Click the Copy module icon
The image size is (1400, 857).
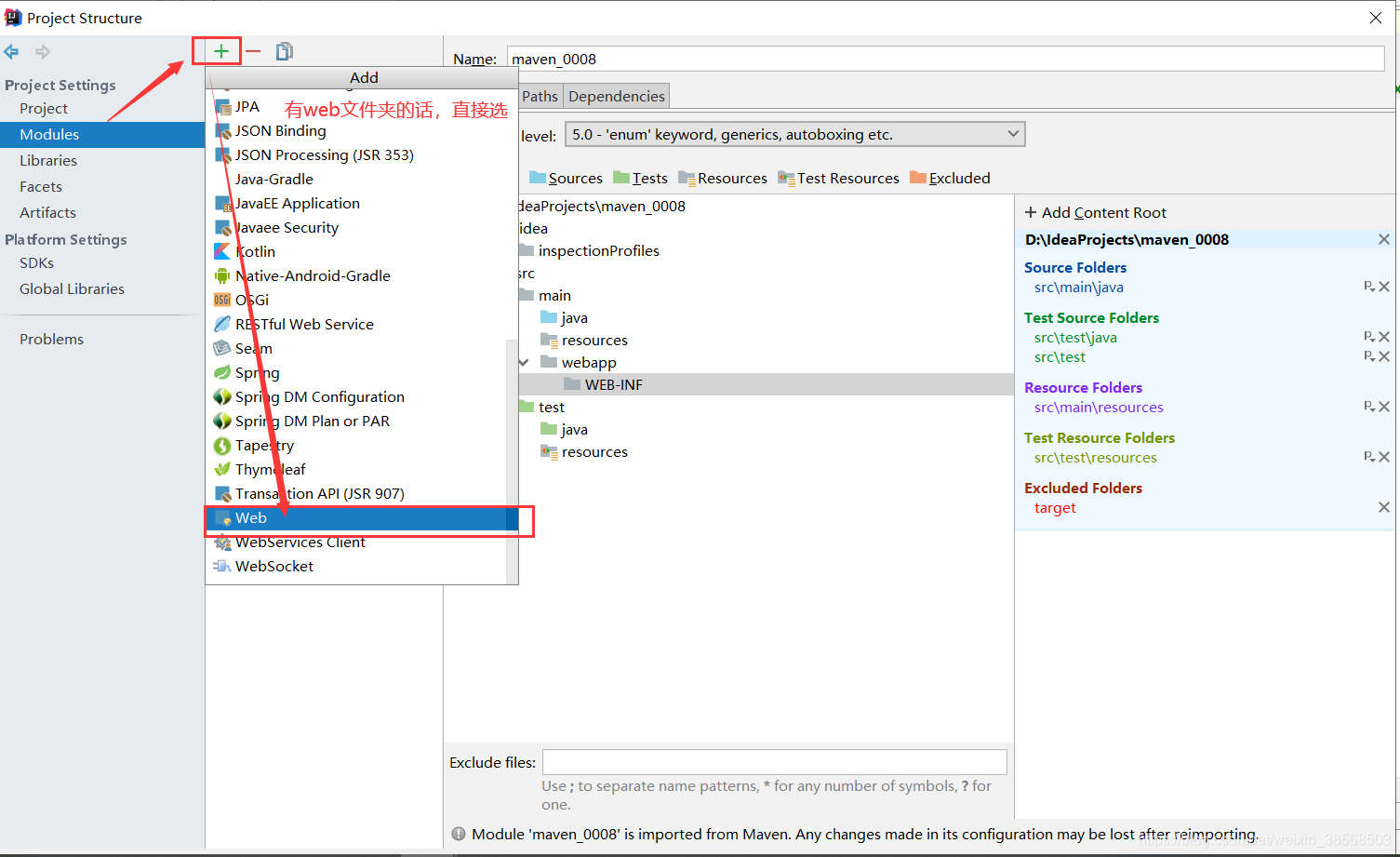(x=285, y=51)
